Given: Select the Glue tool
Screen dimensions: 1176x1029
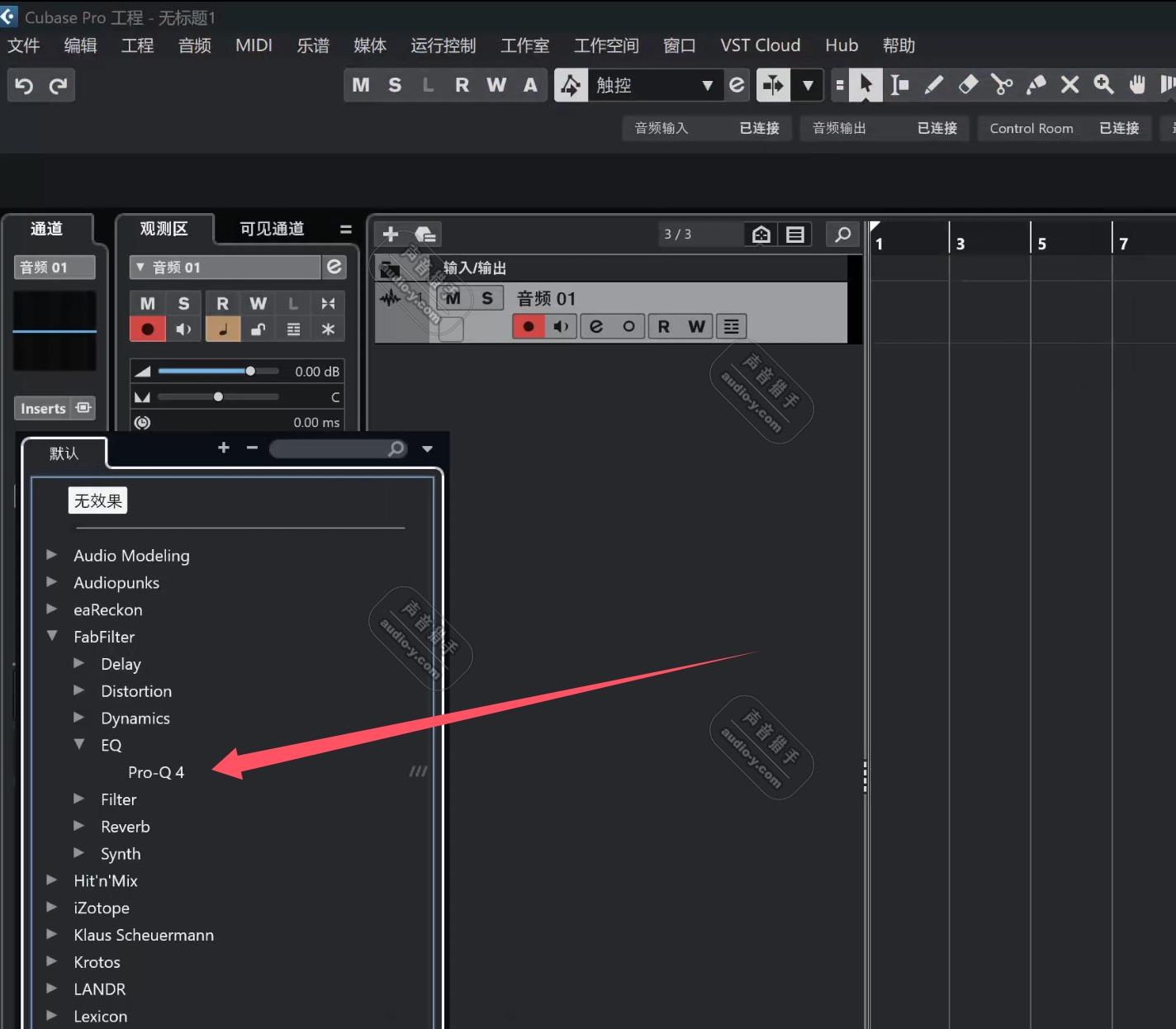Looking at the screenshot, I should pos(1036,84).
